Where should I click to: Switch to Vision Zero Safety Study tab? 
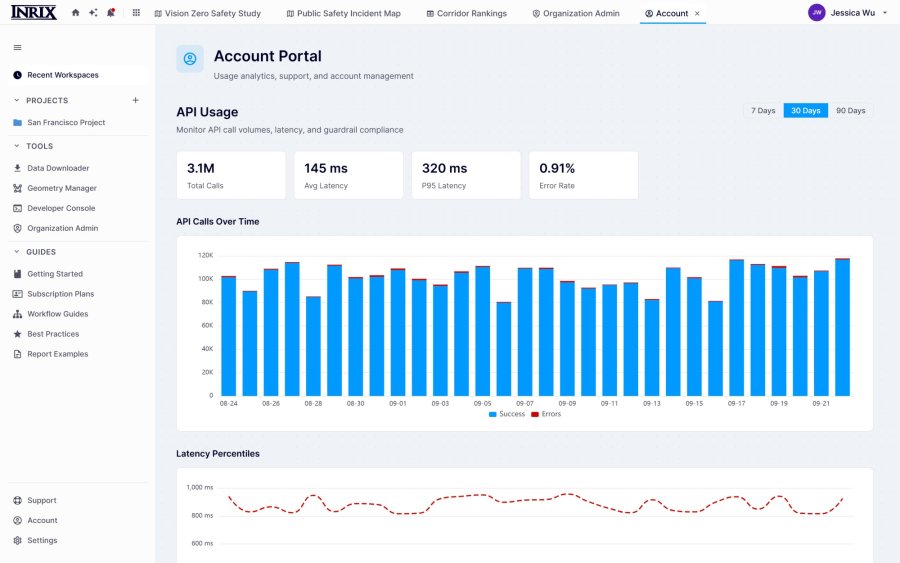coord(207,13)
